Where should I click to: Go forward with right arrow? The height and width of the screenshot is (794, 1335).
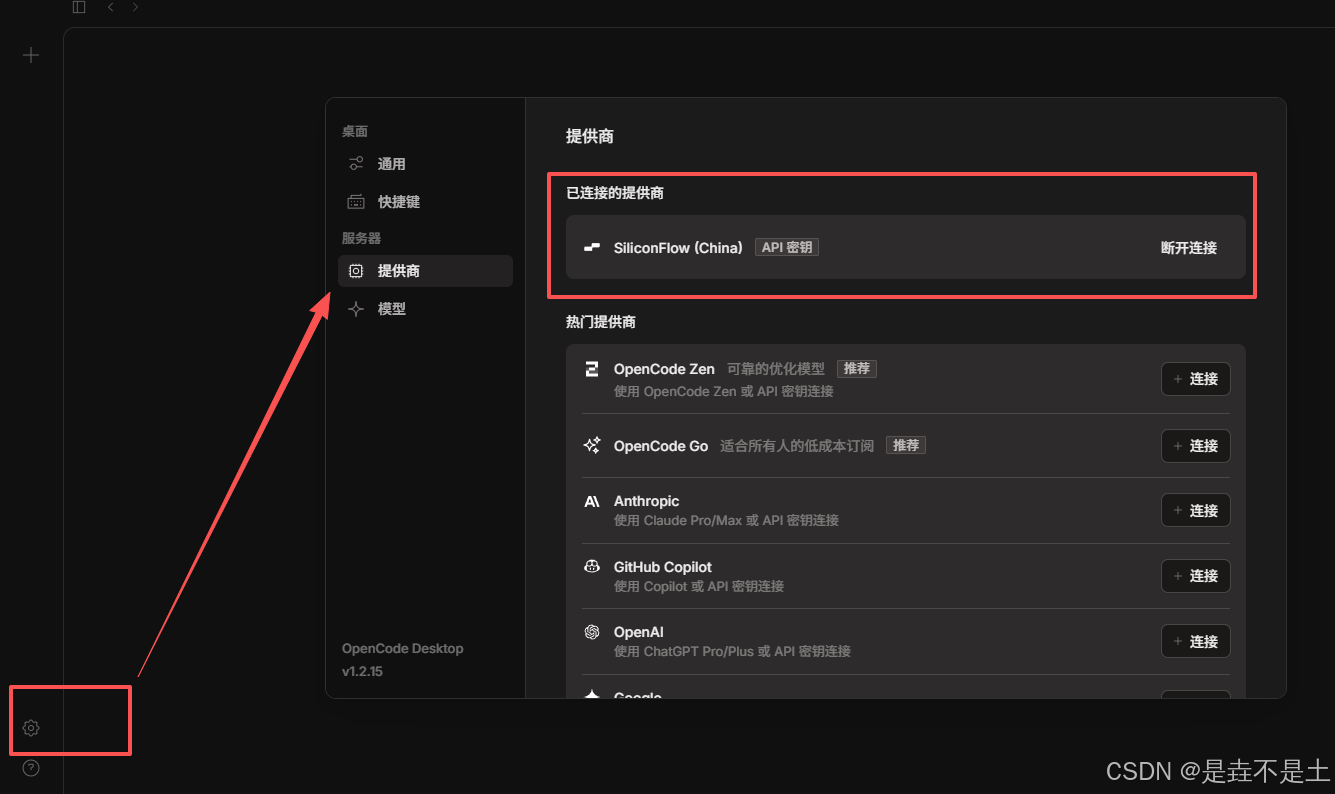[x=135, y=7]
